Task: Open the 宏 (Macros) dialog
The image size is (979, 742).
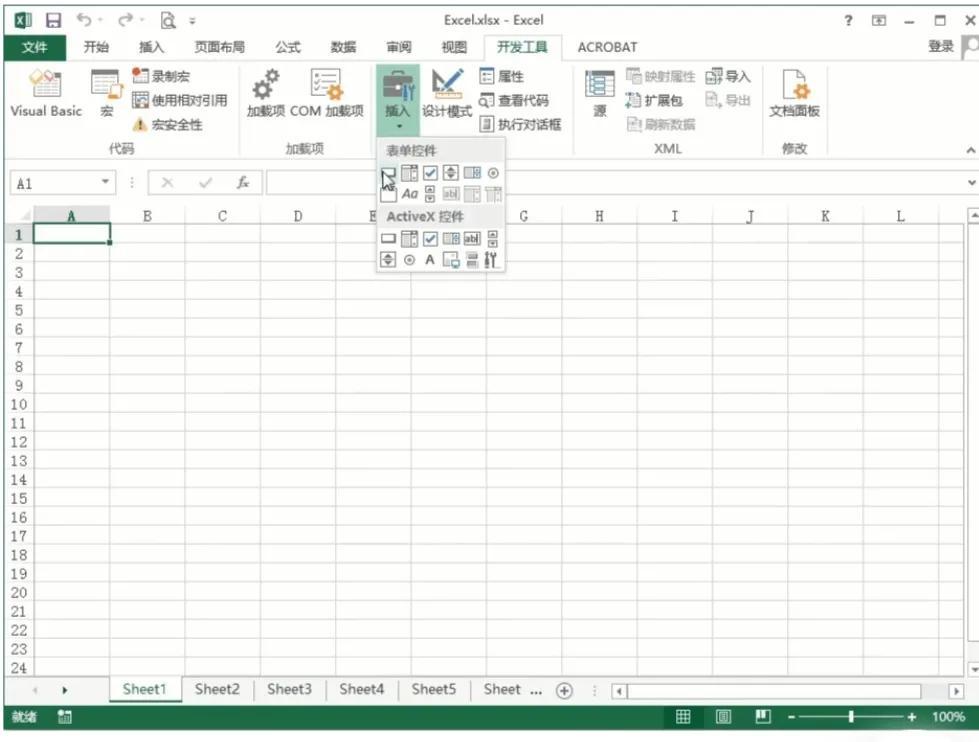Action: (x=107, y=94)
